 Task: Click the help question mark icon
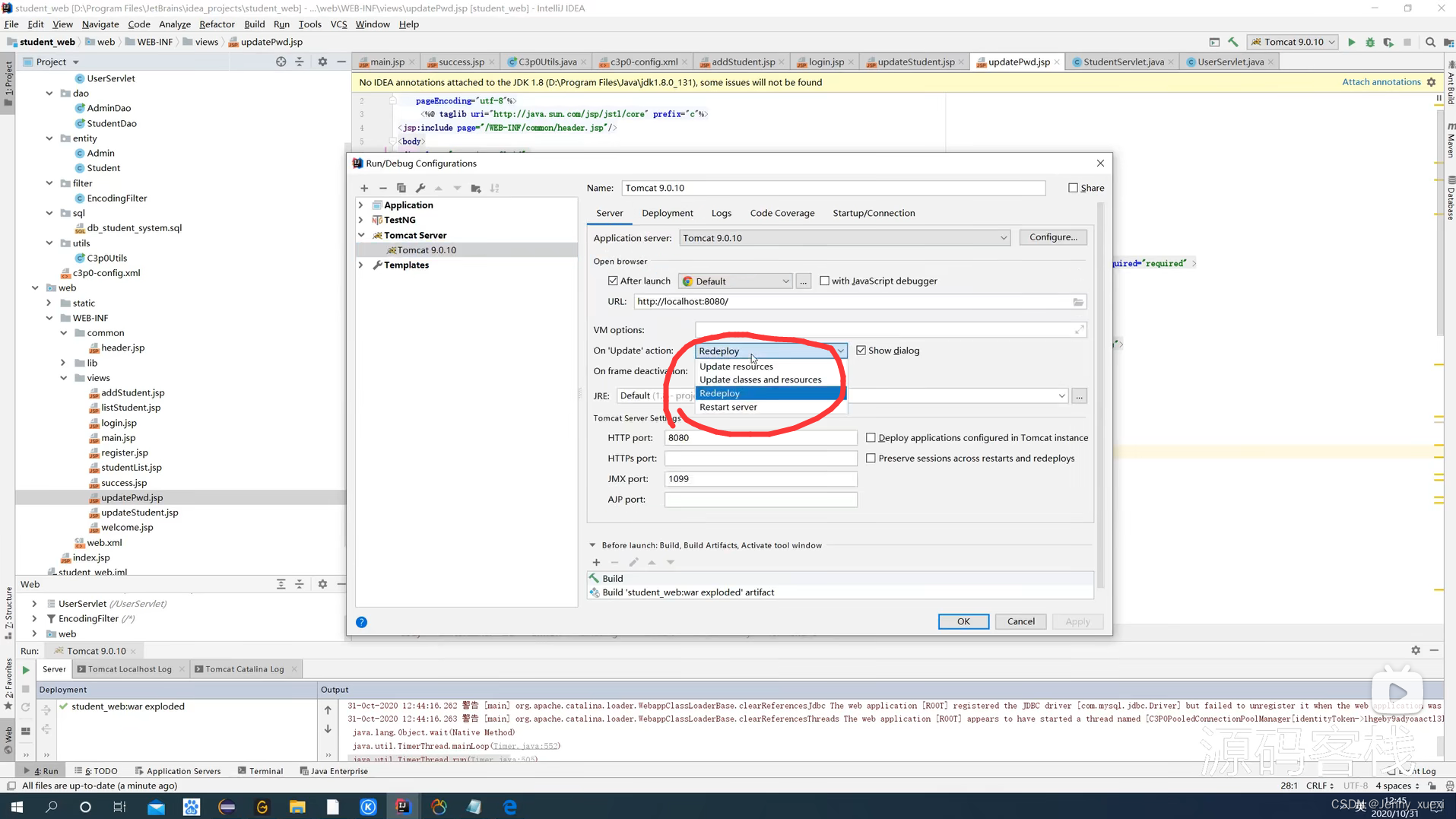click(362, 622)
